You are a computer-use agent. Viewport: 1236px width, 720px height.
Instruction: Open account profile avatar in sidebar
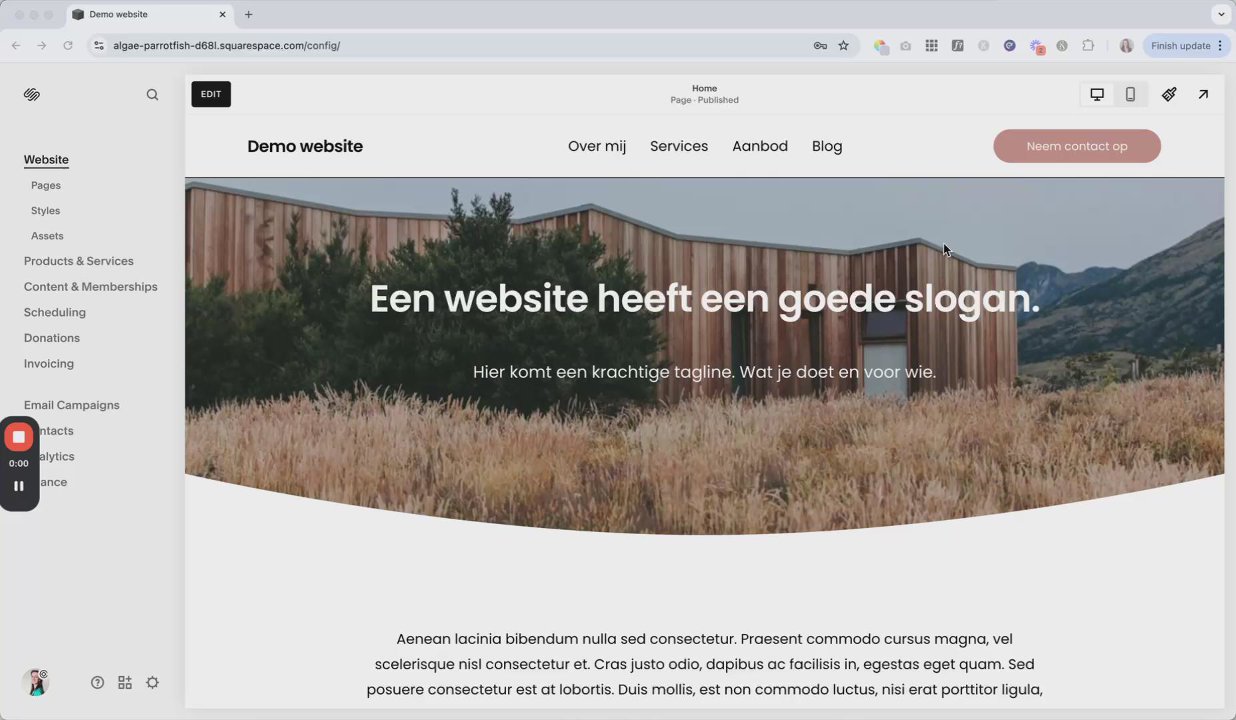point(35,682)
